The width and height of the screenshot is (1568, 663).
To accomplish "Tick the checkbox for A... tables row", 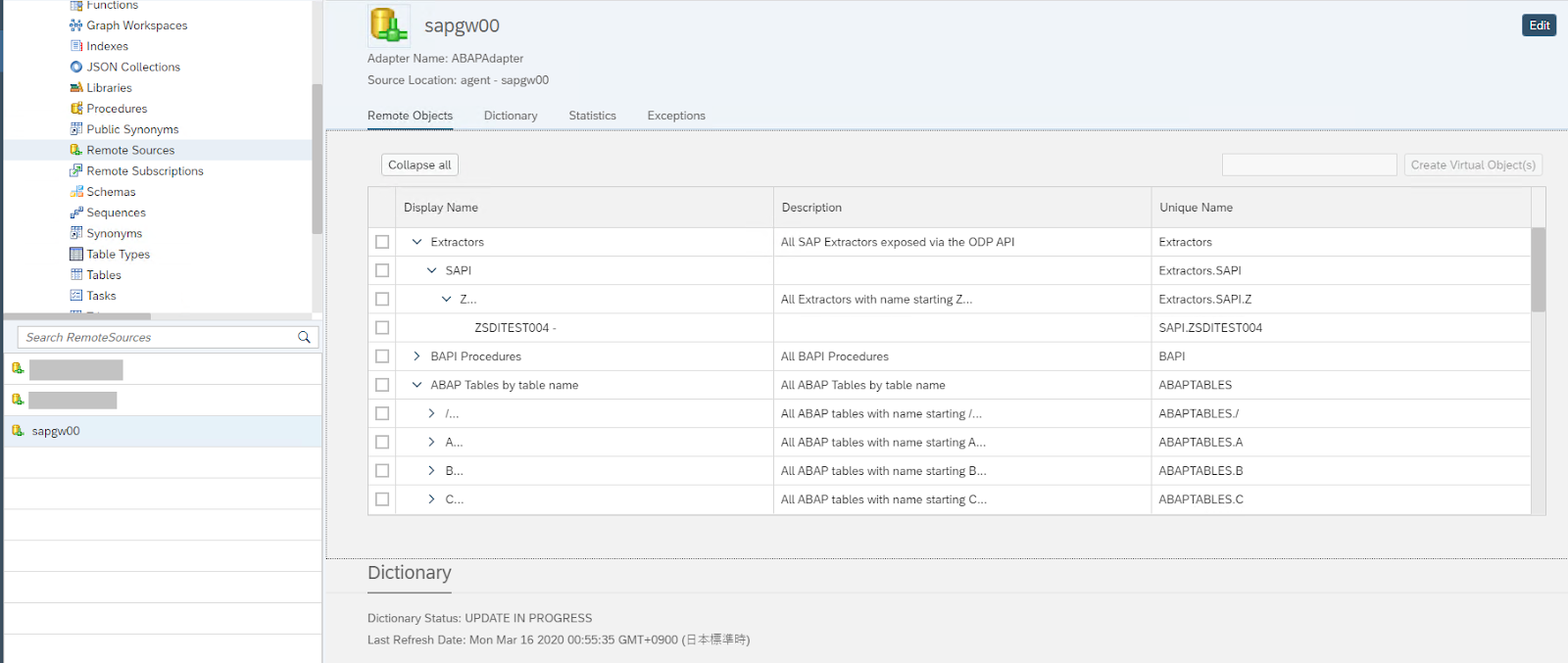I will [382, 442].
